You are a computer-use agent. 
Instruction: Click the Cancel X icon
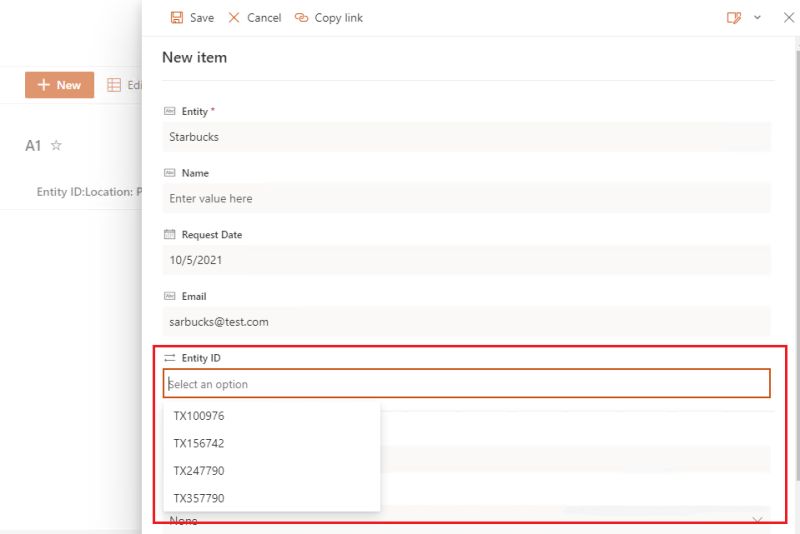point(234,18)
